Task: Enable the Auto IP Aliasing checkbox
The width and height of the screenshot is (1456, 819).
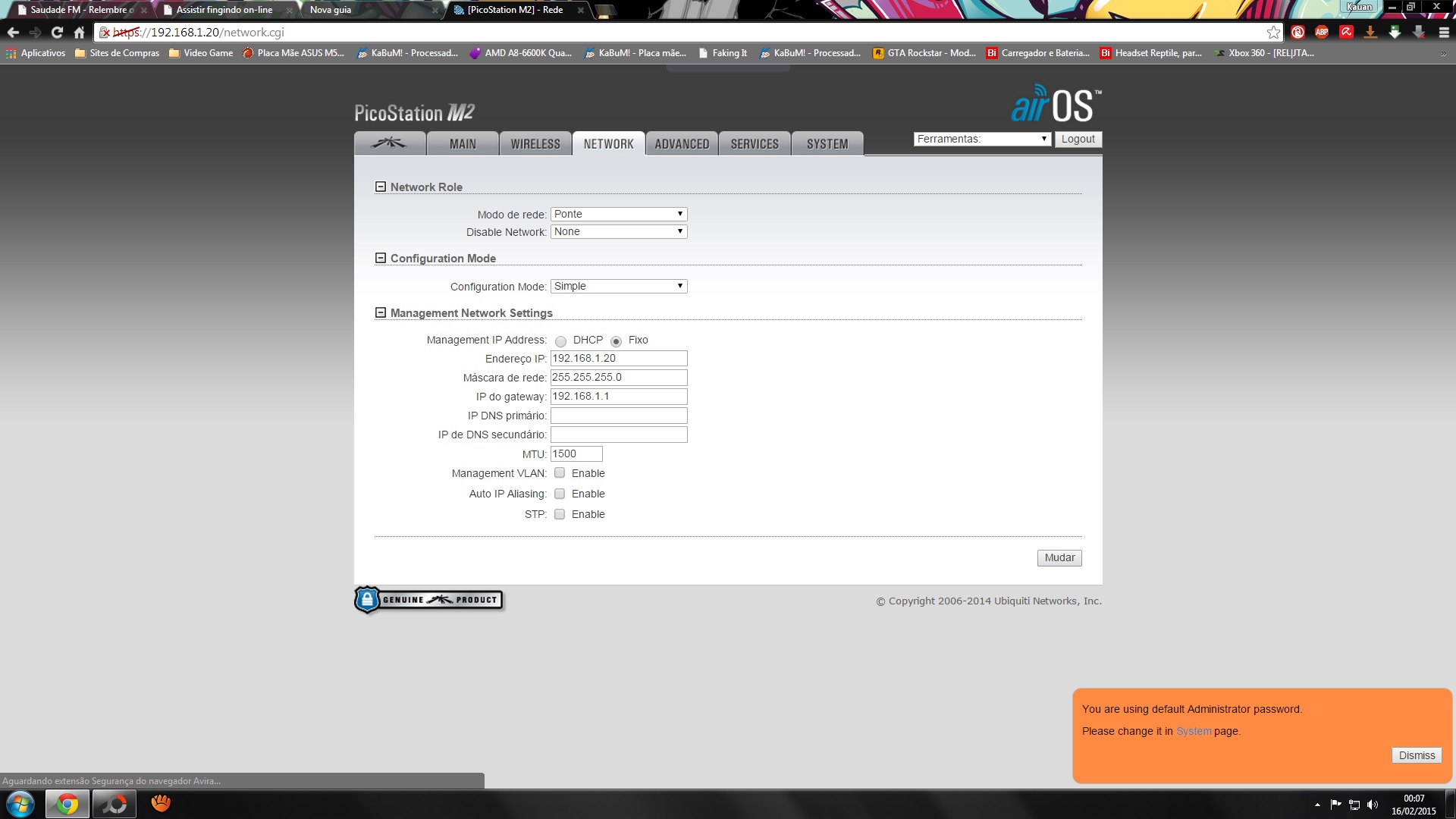Action: coord(560,494)
